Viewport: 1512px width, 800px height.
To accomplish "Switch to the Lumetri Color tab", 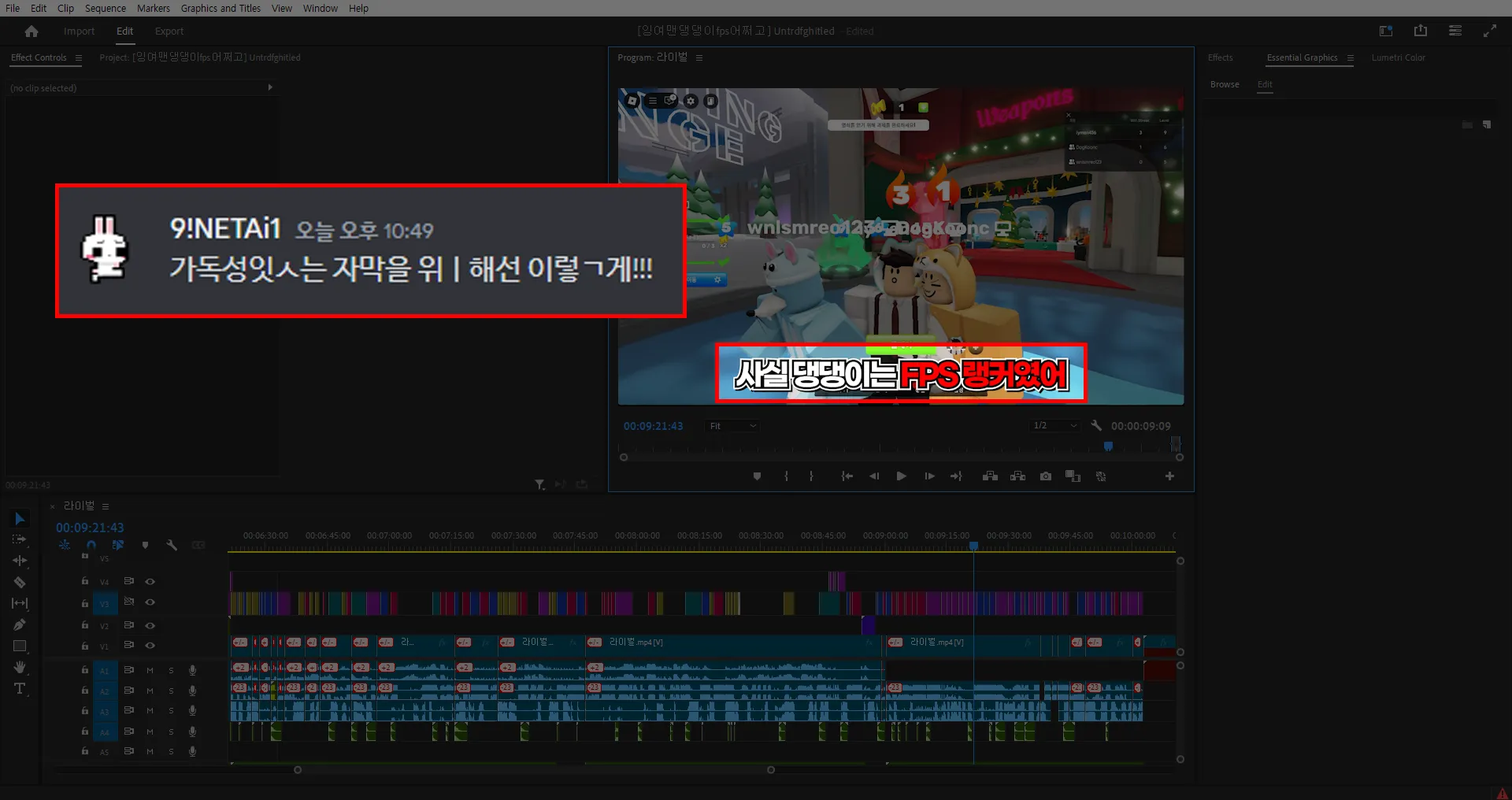I will click(x=1398, y=57).
